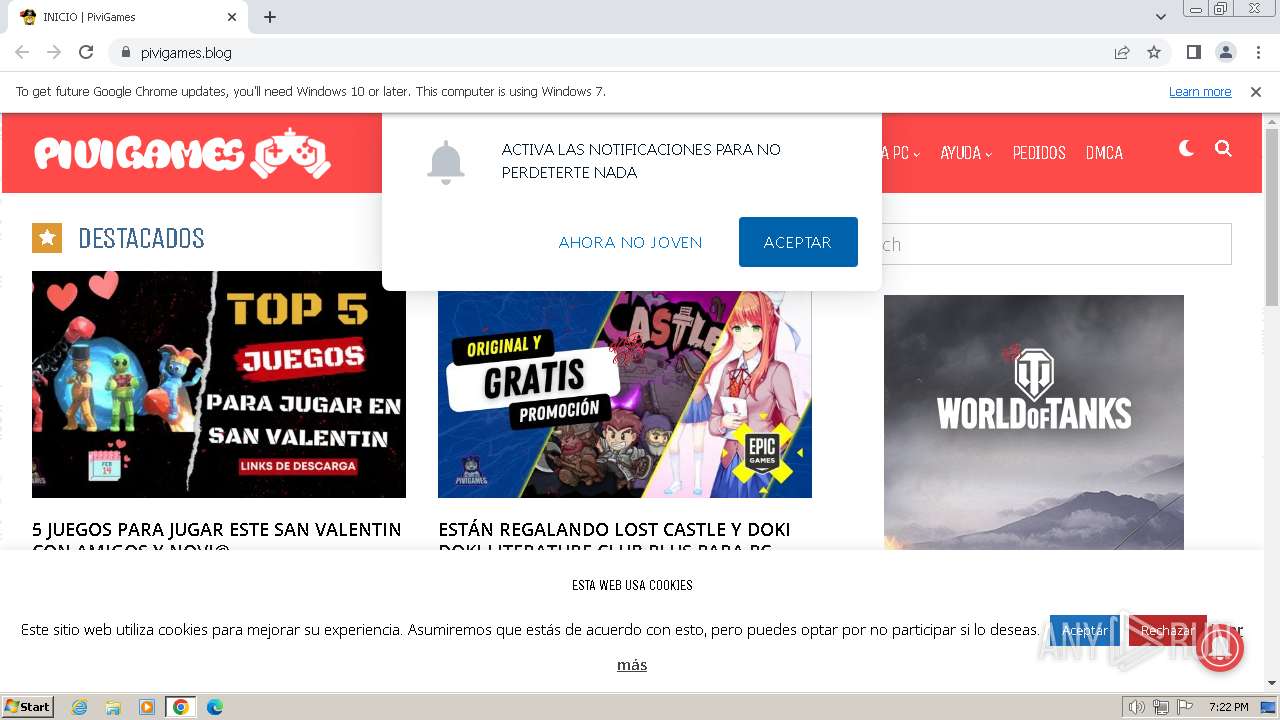Open Top 5 Juegos San Valentin thumbnail

point(219,384)
